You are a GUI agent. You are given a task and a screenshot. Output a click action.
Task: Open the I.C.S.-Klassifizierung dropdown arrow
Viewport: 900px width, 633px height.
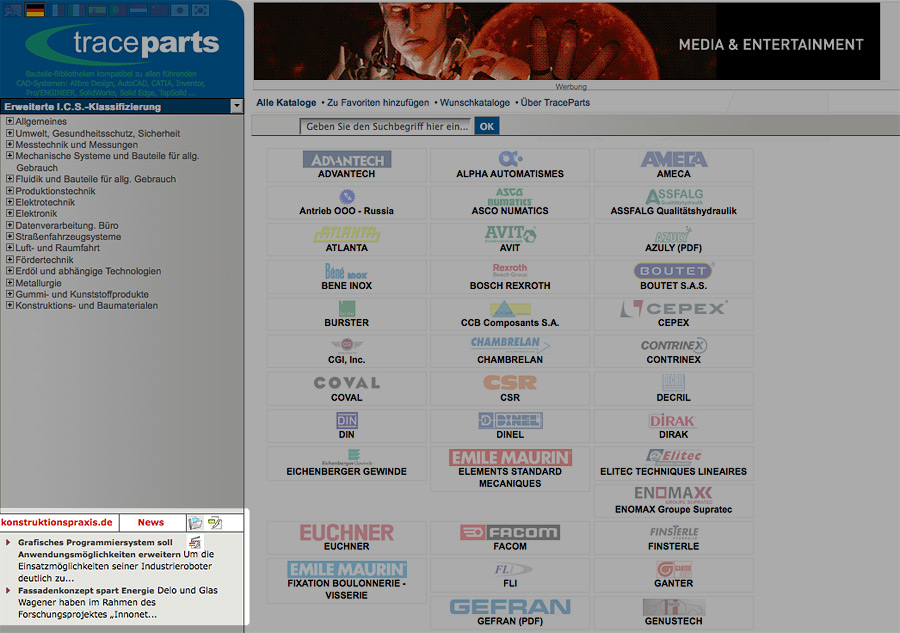[236, 106]
